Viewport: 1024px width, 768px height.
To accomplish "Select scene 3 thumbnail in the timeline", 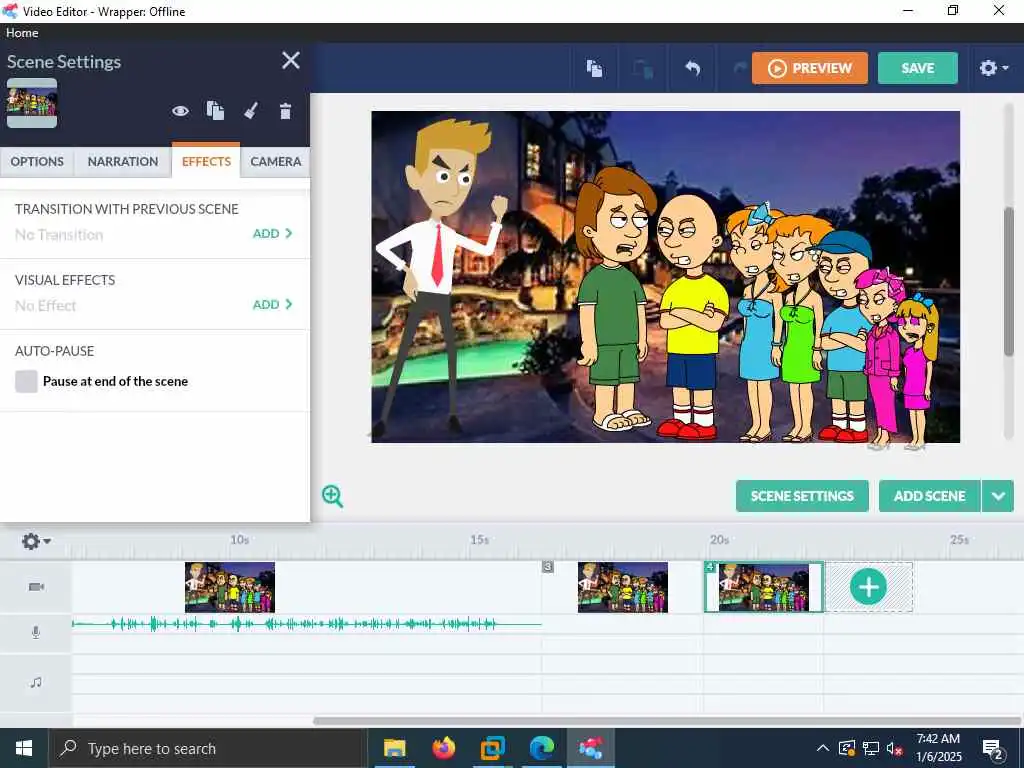I will point(623,587).
